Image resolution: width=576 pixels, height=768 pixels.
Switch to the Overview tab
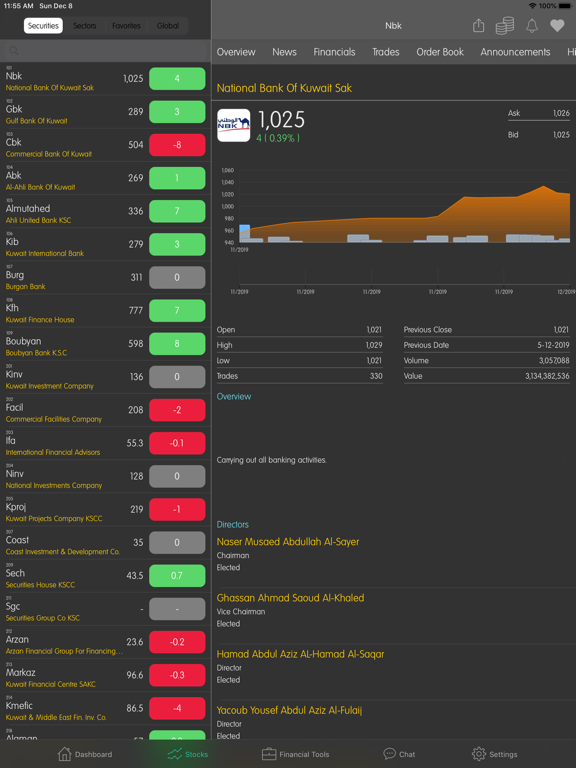pyautogui.click(x=236, y=52)
